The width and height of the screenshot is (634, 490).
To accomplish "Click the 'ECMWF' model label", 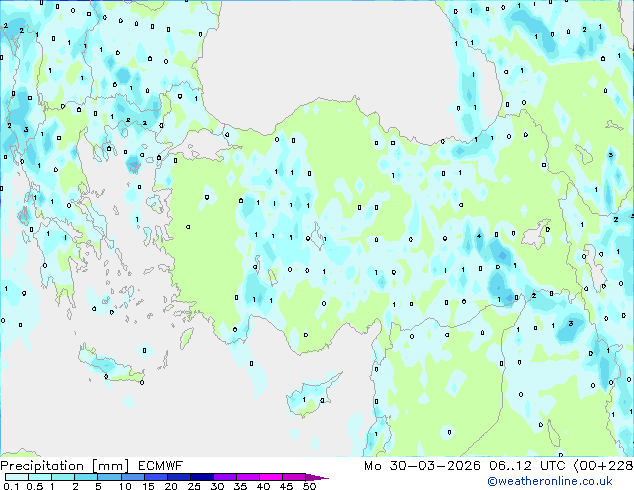I will point(161,466).
